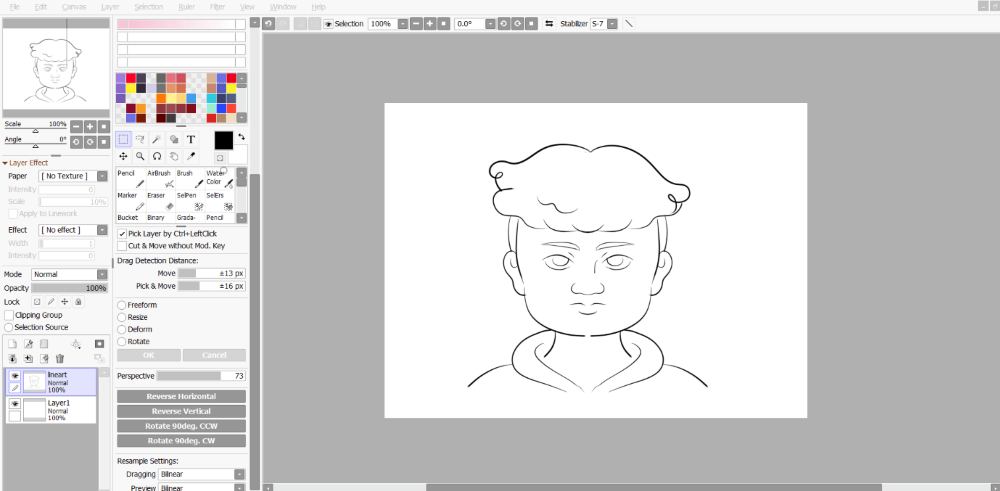Image resolution: width=1000 pixels, height=491 pixels.
Task: Open rotation angle dropdown
Action: [490, 24]
